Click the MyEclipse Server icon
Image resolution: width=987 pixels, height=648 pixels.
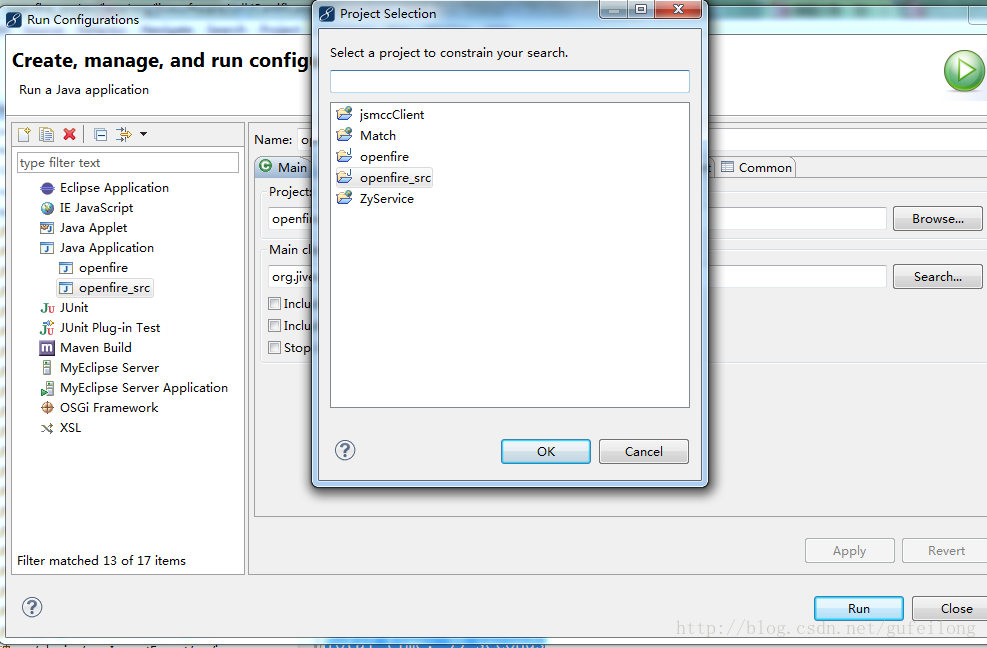[47, 368]
